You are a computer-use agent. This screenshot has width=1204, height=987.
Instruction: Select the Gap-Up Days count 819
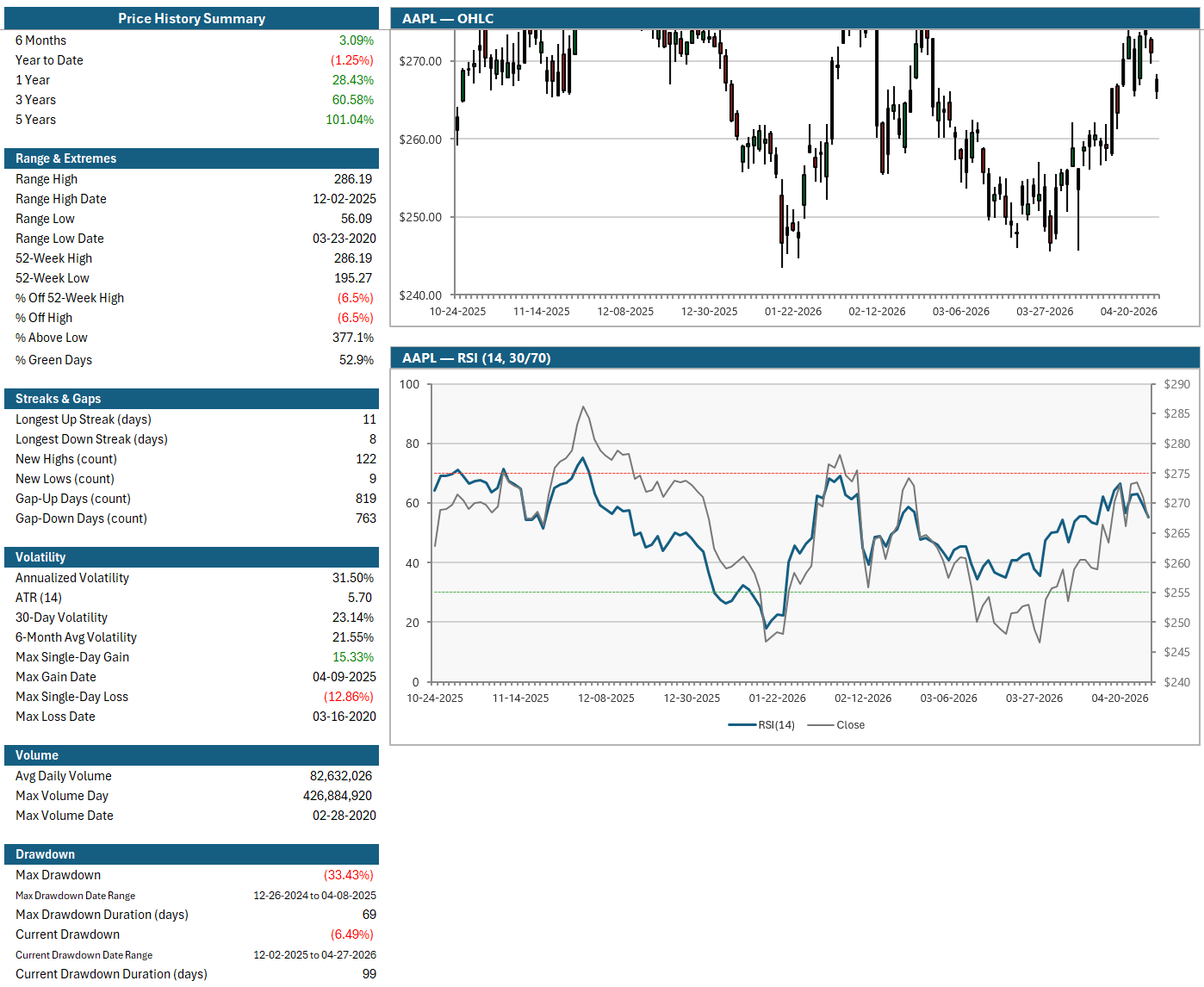coord(366,499)
